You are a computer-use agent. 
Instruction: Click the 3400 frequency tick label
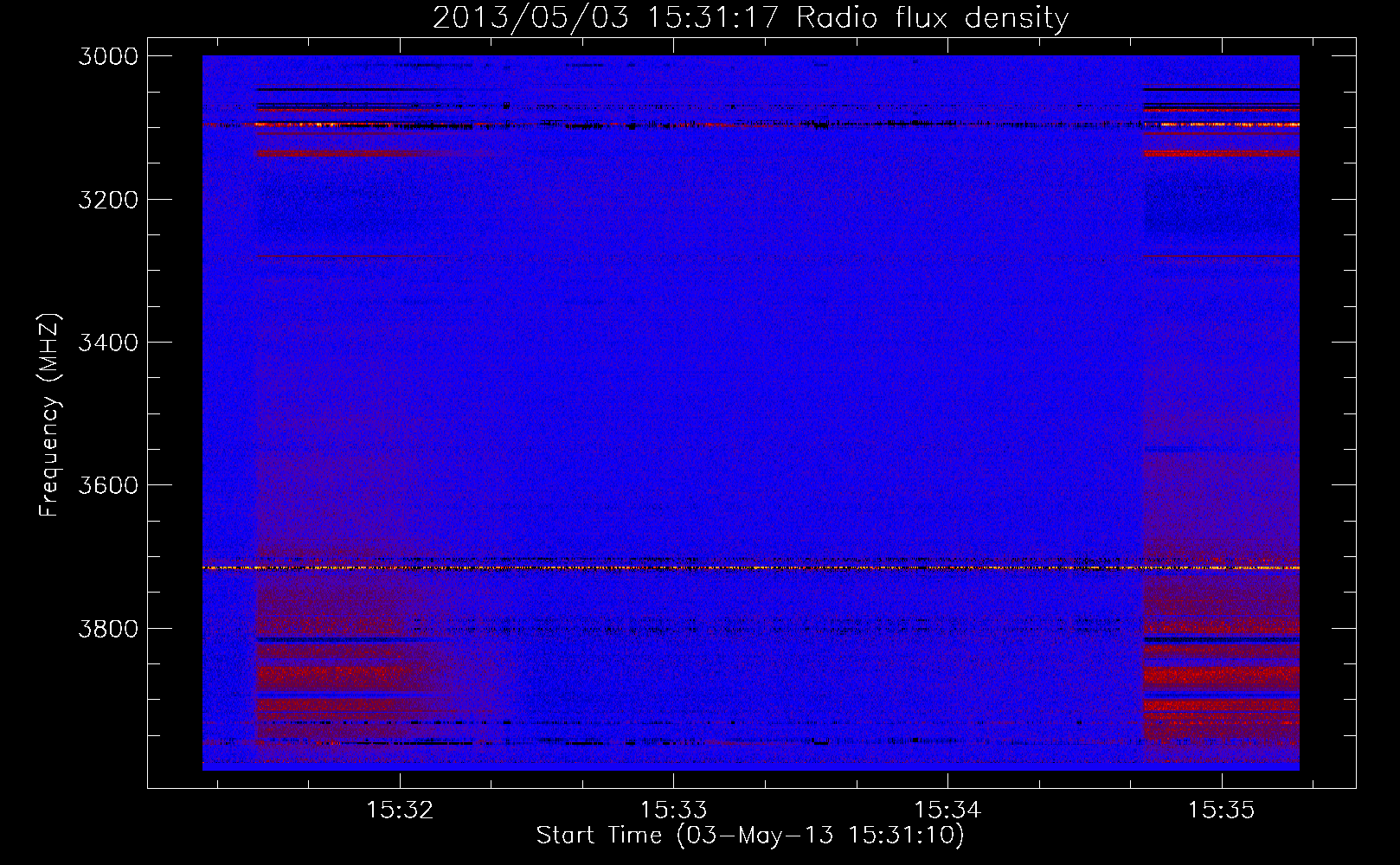coord(108,343)
